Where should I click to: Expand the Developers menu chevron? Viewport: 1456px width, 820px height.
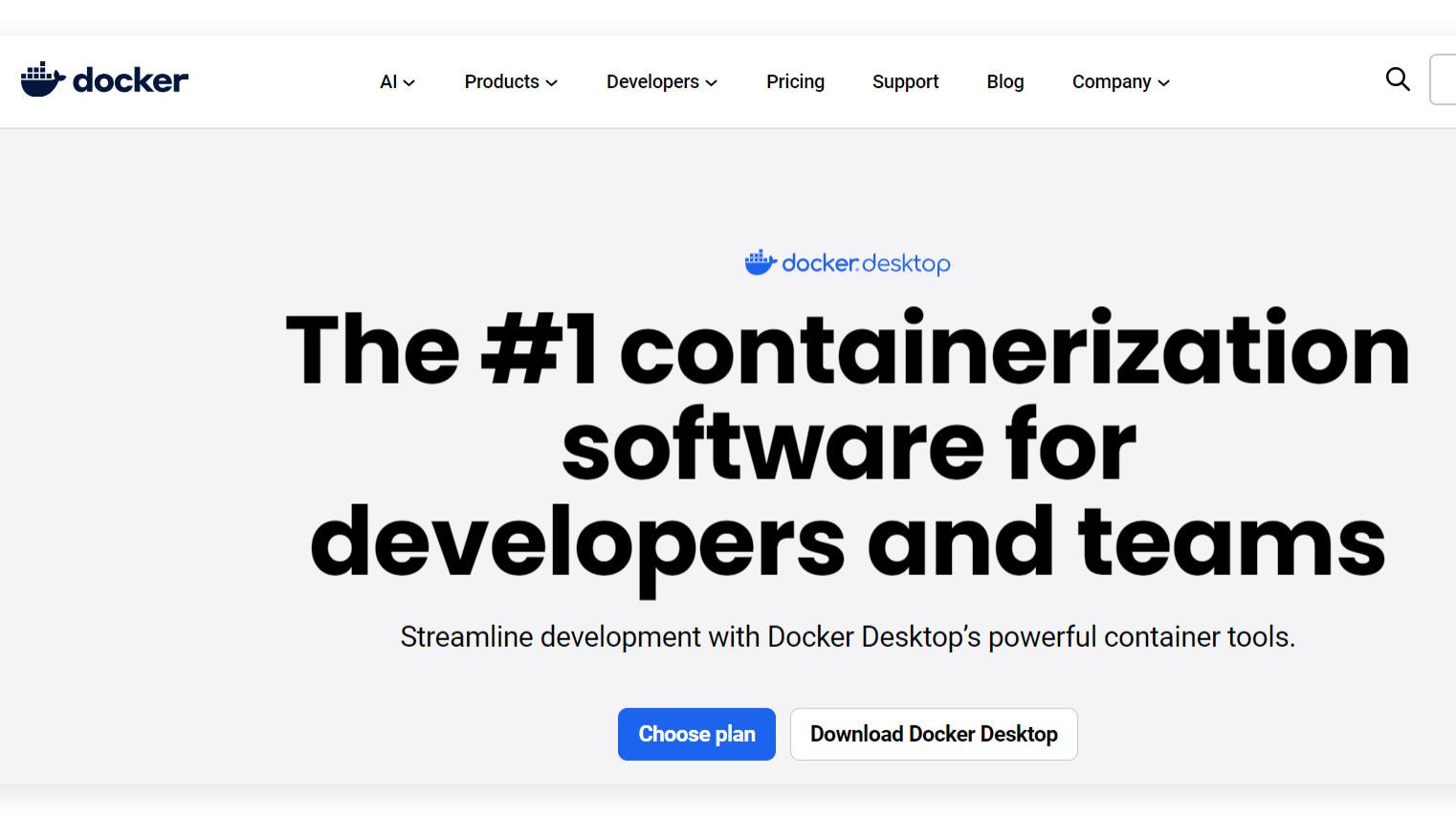click(x=712, y=83)
